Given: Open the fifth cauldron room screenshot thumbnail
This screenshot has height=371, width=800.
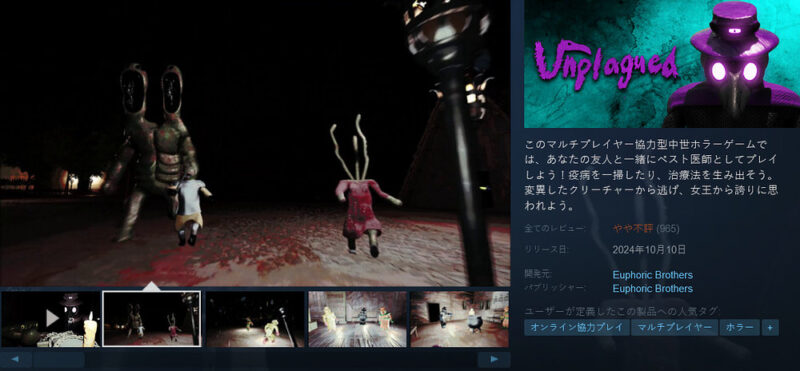Looking at the screenshot, I should pos(460,319).
